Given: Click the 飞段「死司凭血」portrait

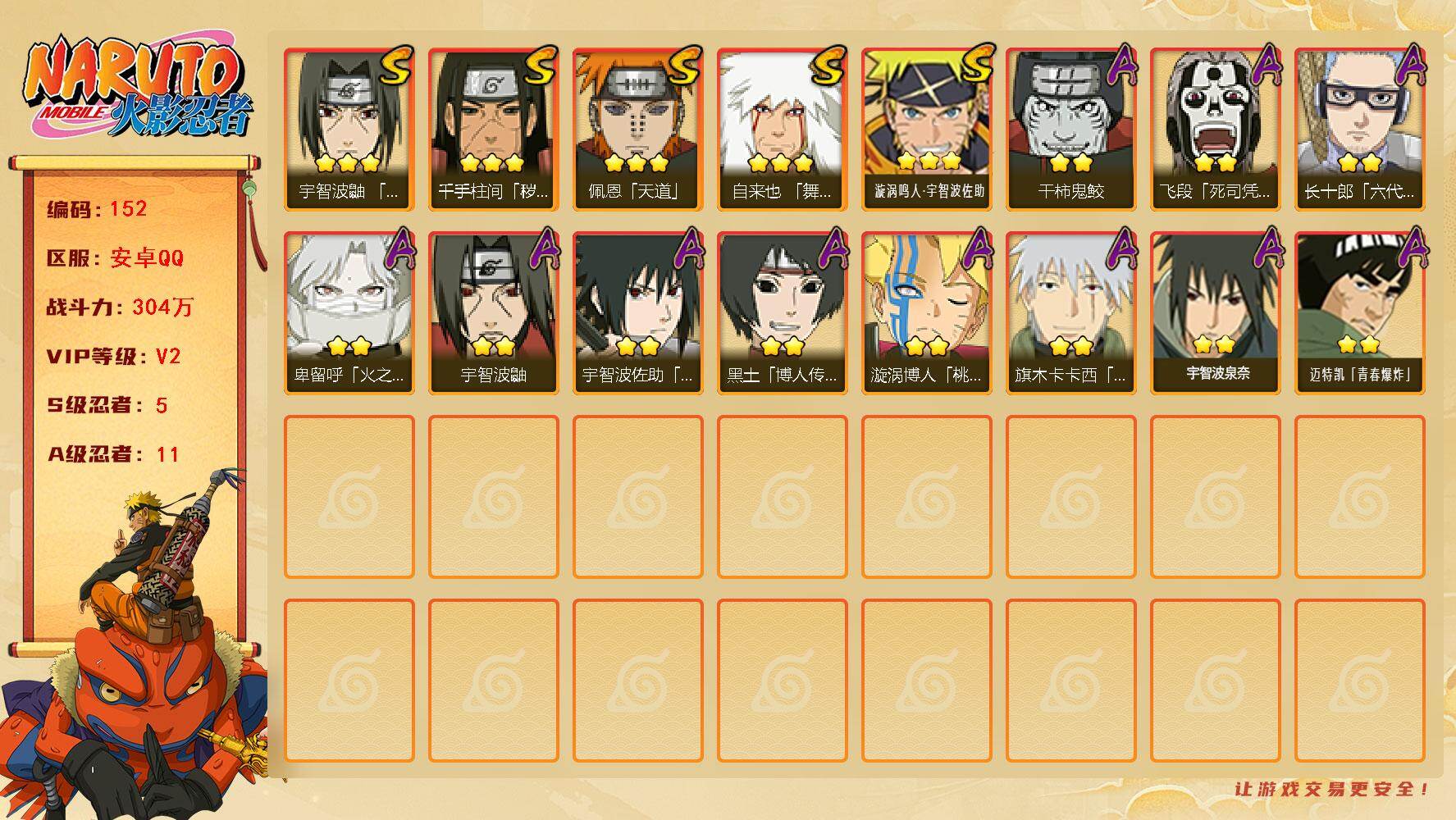Looking at the screenshot, I should click(x=1215, y=130).
